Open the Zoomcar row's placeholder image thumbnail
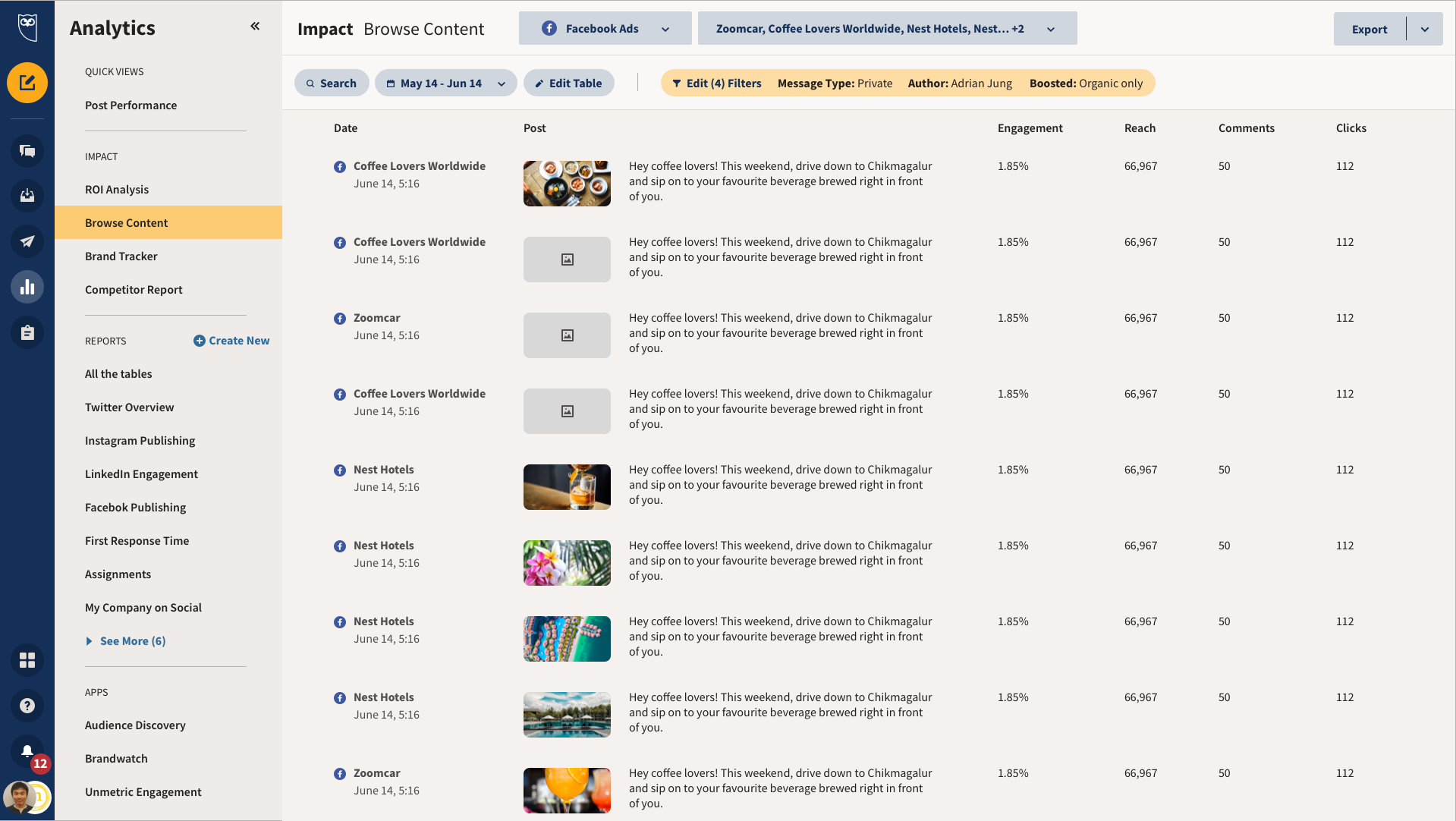Screen dimensions: 1456x821 [x=567, y=335]
